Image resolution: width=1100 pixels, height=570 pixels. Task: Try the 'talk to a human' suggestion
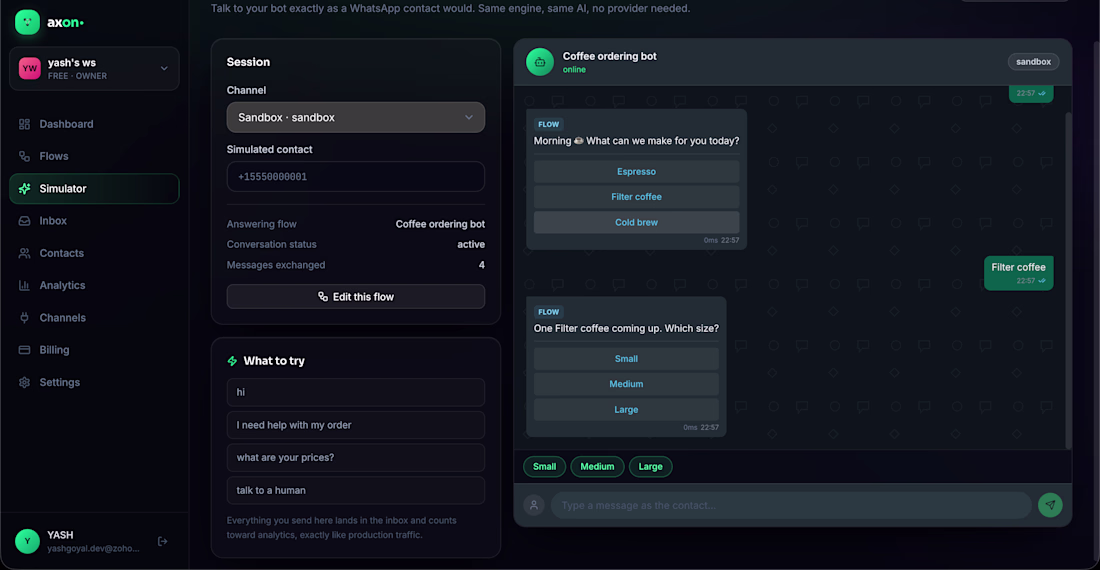[x=355, y=490]
